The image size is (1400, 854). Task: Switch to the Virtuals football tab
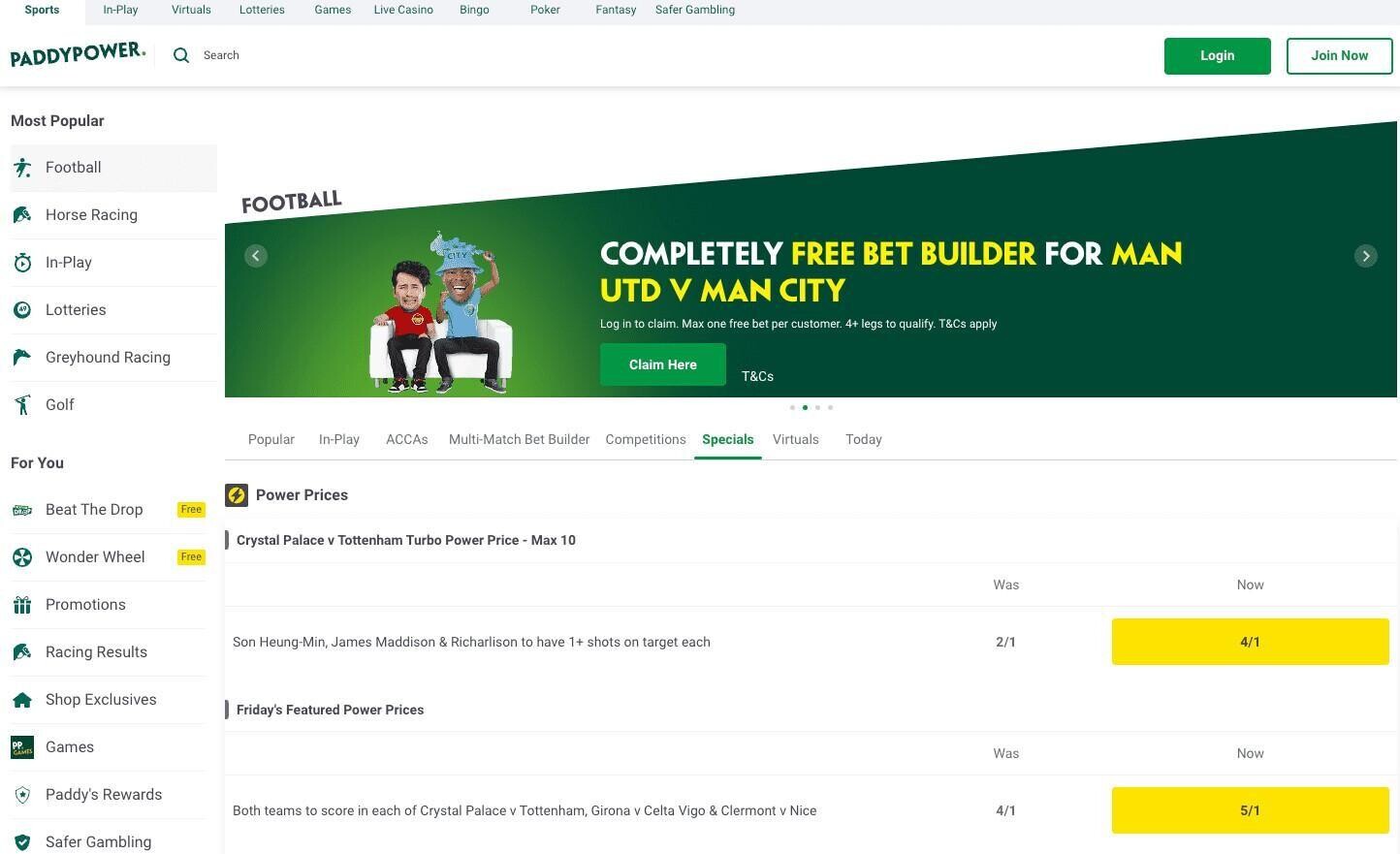(x=796, y=440)
